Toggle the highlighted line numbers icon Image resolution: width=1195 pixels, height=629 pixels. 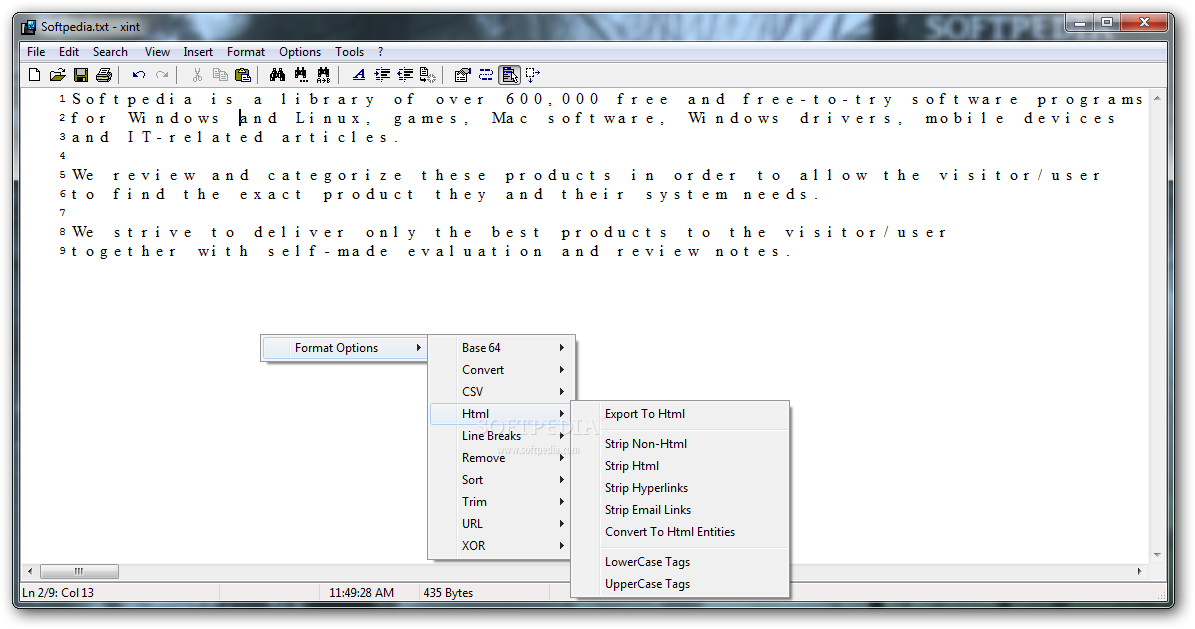tap(509, 75)
